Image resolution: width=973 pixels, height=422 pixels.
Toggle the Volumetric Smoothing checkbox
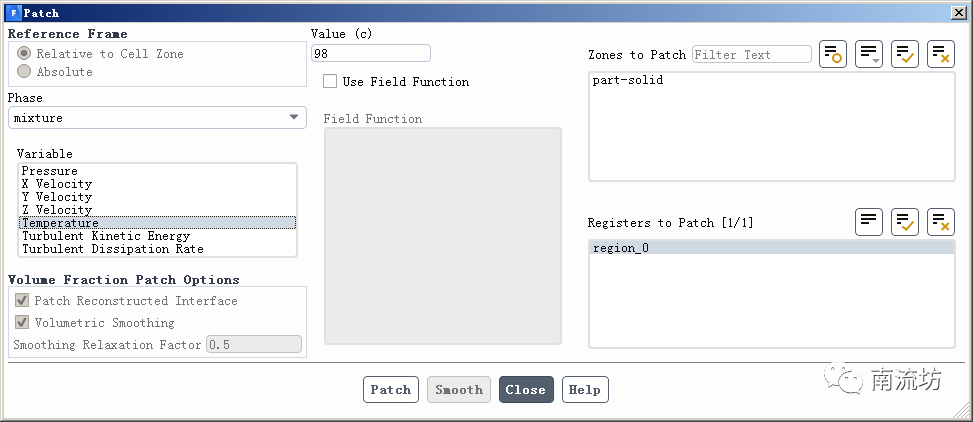21,323
